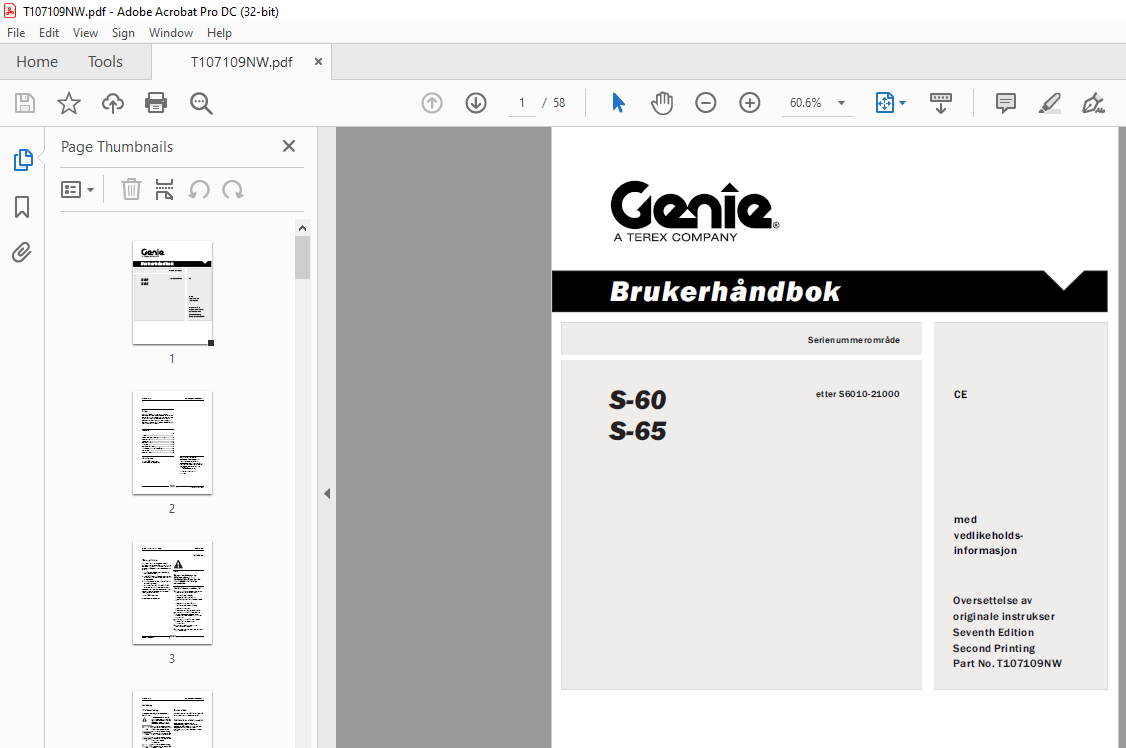Zoom in with plus button
Image resolution: width=1126 pixels, height=748 pixels.
pyautogui.click(x=750, y=103)
